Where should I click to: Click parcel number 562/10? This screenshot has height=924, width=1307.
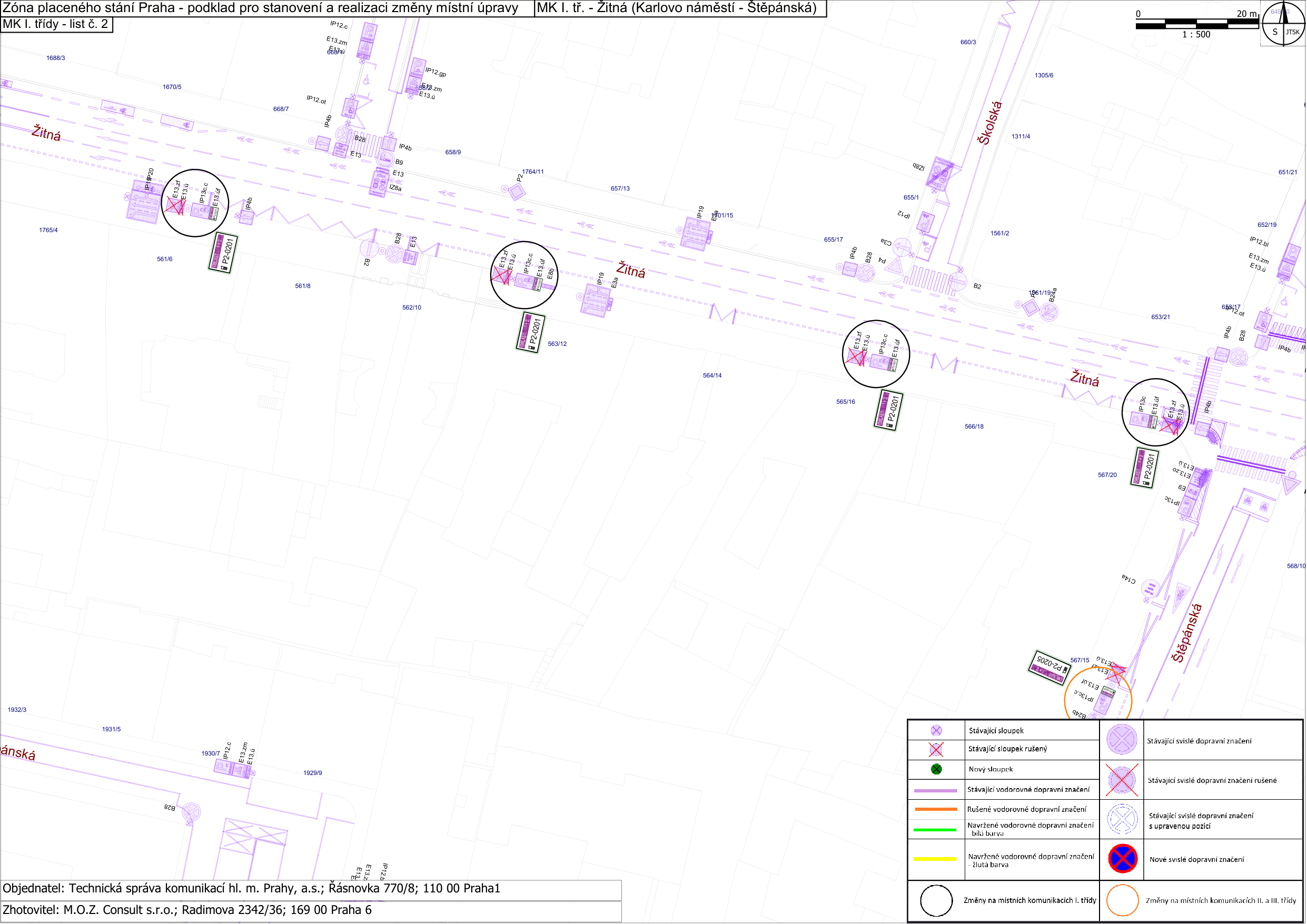point(412,307)
